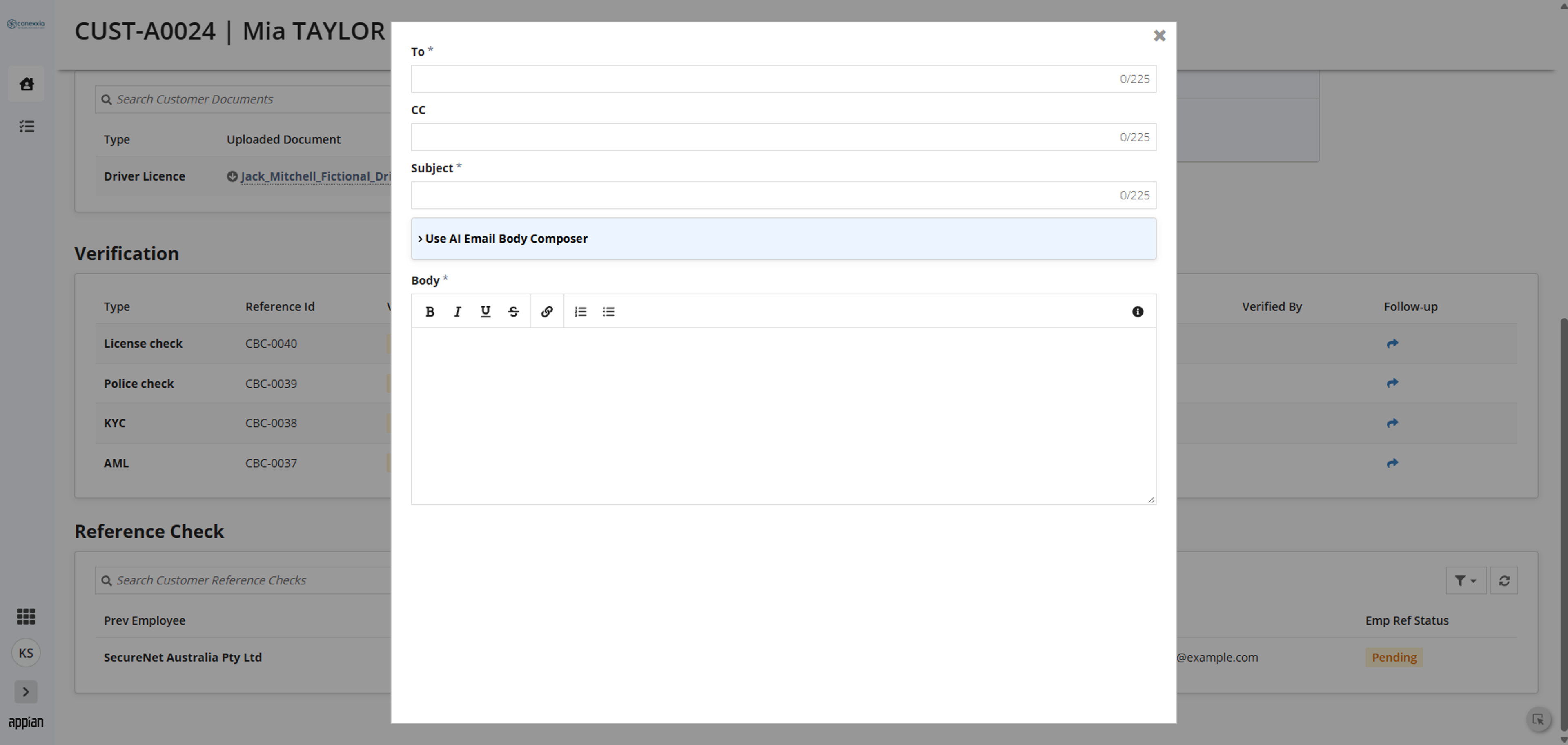The width and height of the screenshot is (1568, 745).
Task: Insert a numbered list in body
Action: tap(581, 312)
